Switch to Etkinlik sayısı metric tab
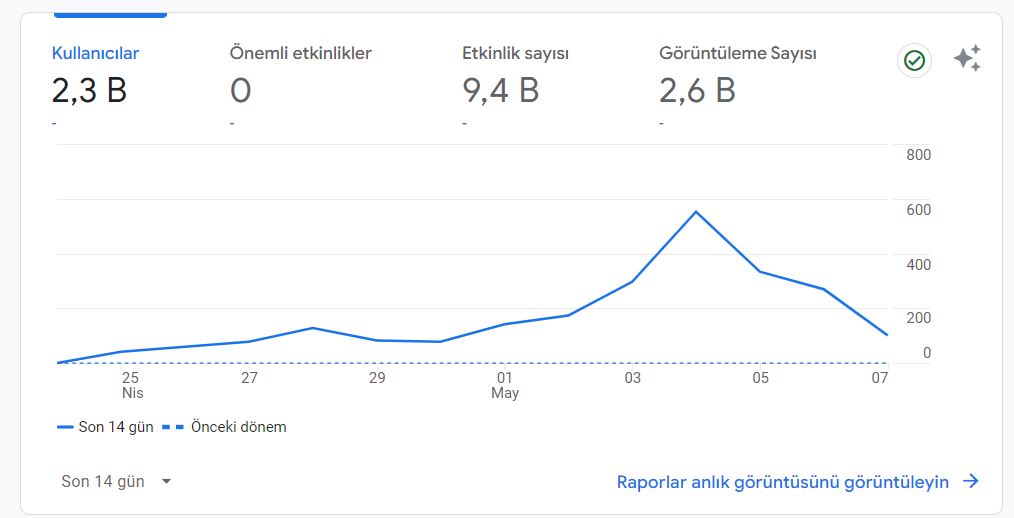This screenshot has width=1014, height=518. coord(515,53)
